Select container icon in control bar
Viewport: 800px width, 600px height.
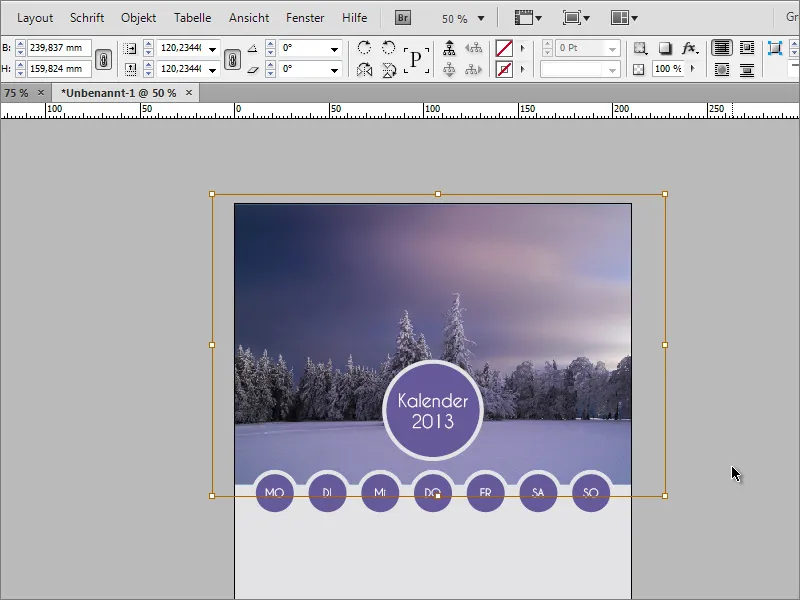449,48
